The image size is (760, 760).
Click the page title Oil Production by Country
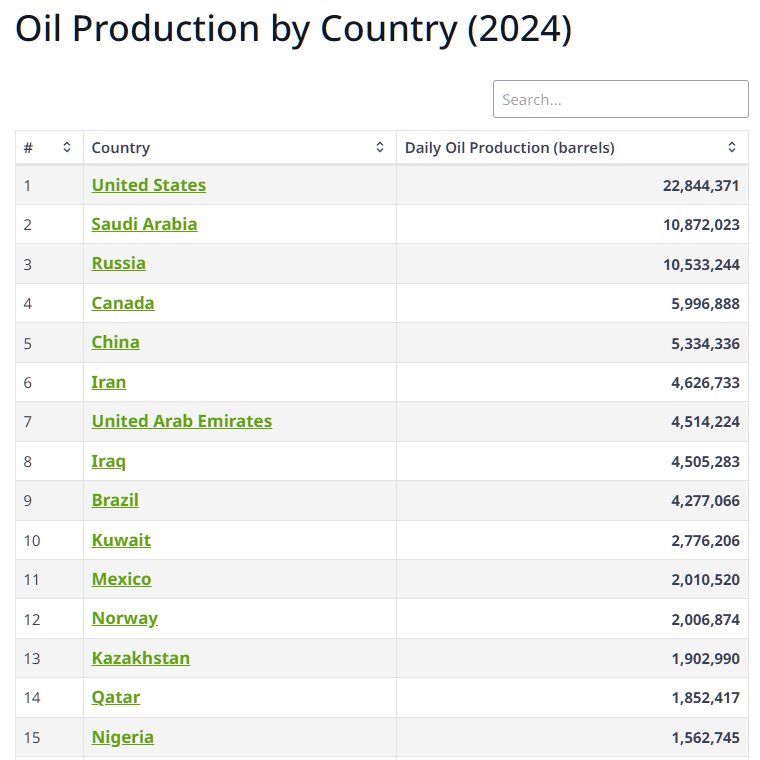(293, 29)
